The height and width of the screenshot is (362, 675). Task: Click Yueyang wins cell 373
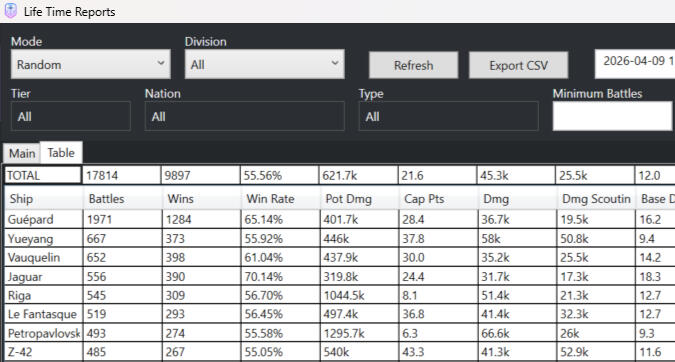[x=202, y=238]
